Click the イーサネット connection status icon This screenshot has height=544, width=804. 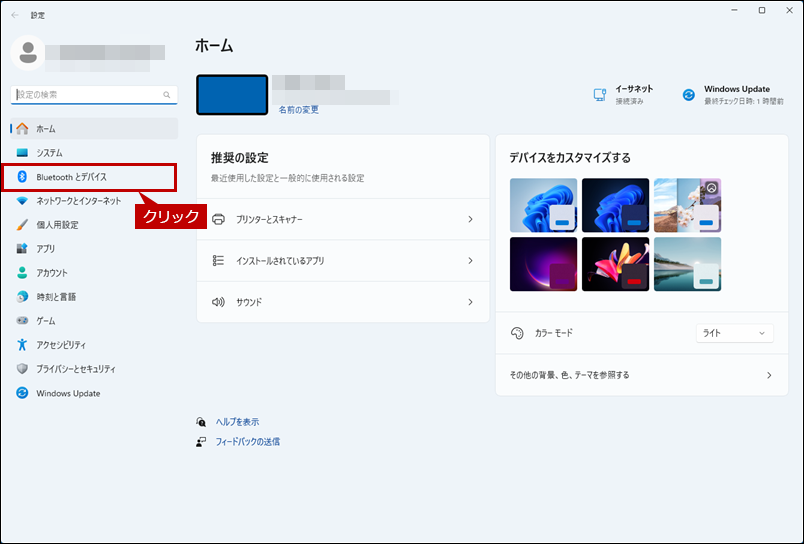coord(599,95)
